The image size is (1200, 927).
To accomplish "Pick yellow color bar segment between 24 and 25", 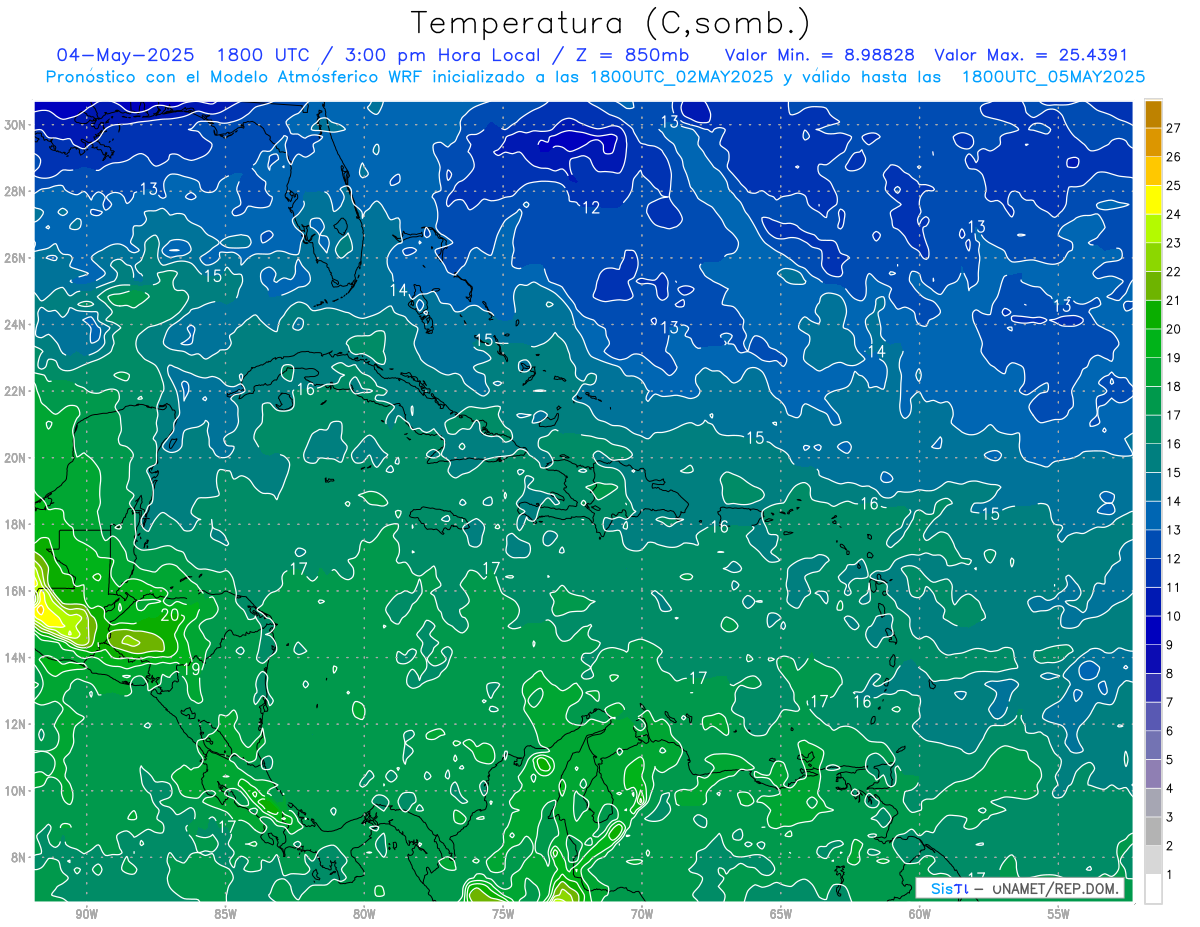I will tap(1153, 199).
